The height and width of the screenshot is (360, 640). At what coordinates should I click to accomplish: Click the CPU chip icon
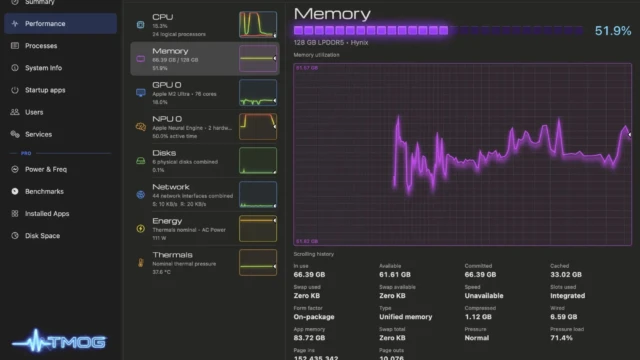coord(140,25)
